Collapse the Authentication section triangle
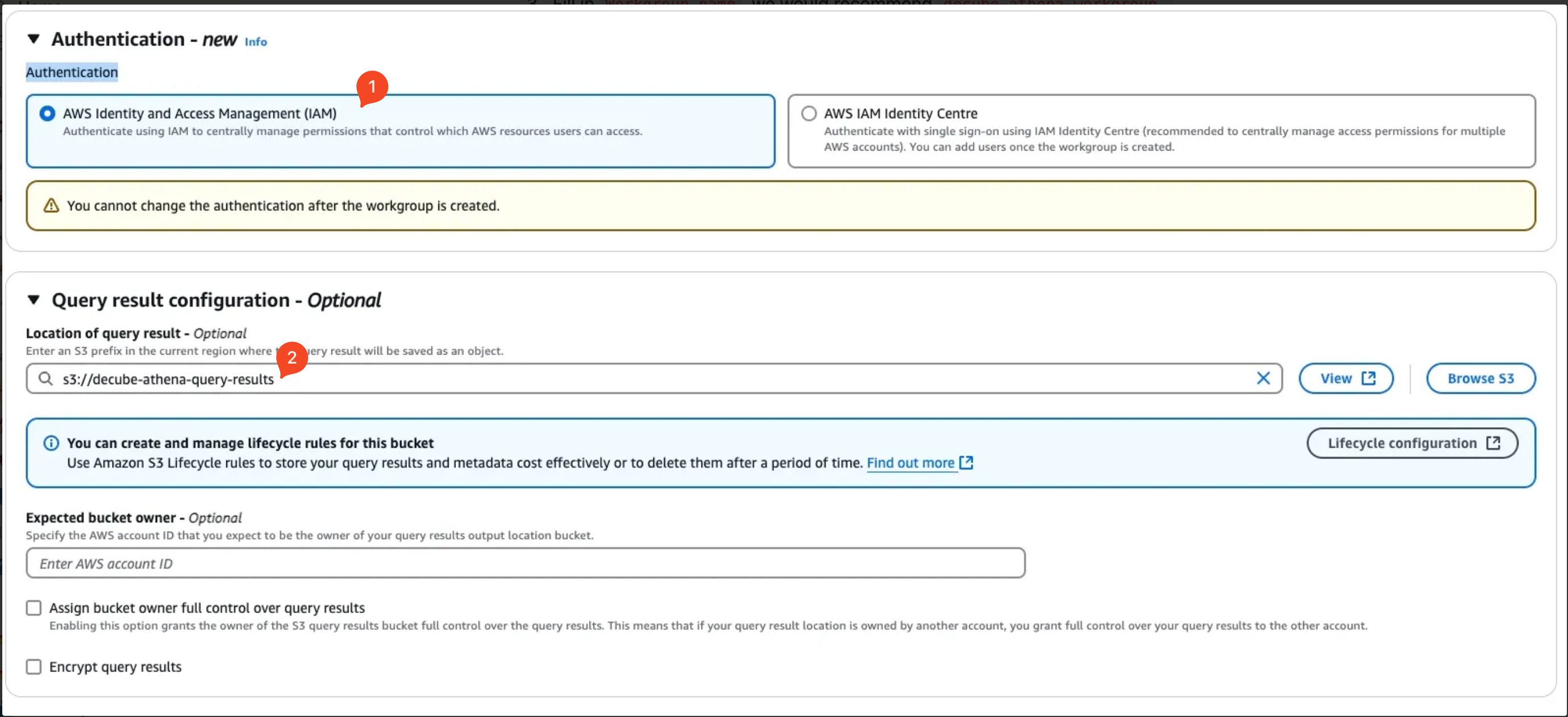The height and width of the screenshot is (717, 1568). point(34,40)
